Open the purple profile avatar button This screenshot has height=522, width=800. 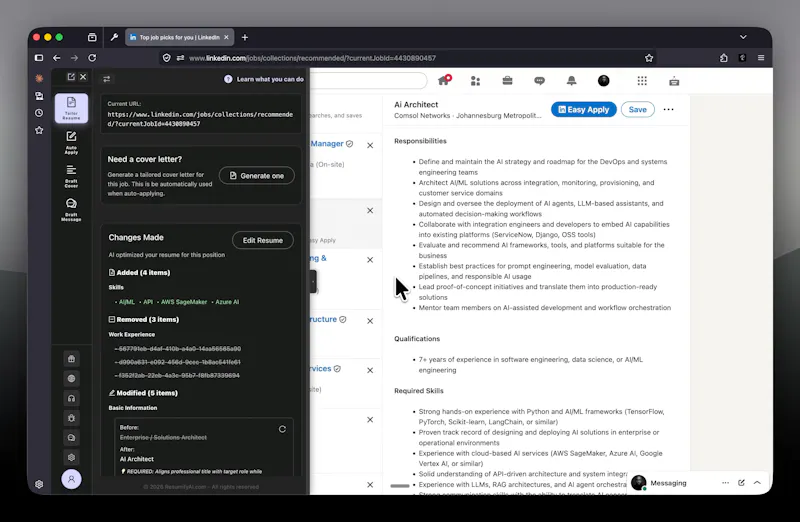pyautogui.click(x=71, y=479)
